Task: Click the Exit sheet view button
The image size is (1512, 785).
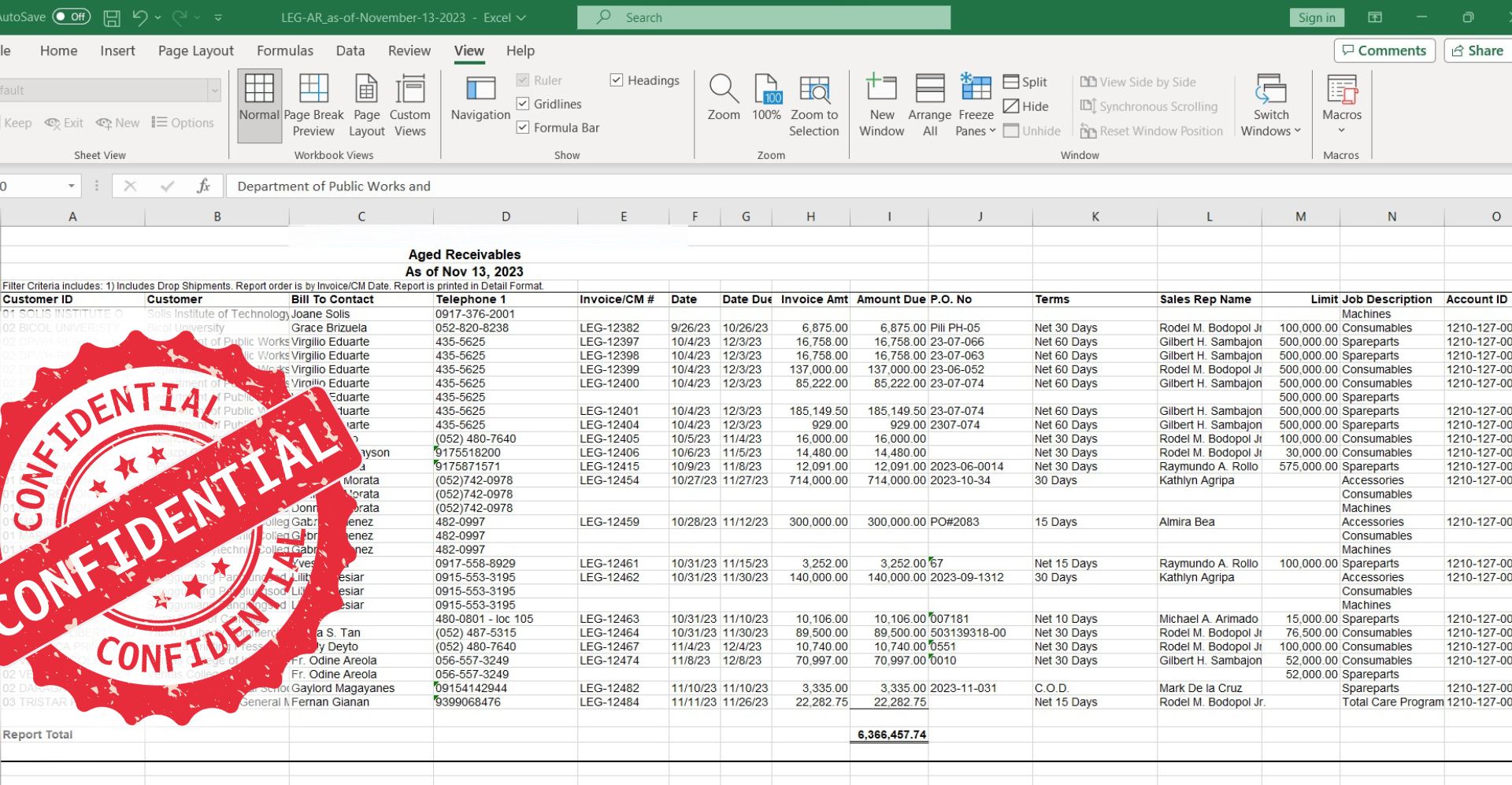Action: [x=65, y=123]
